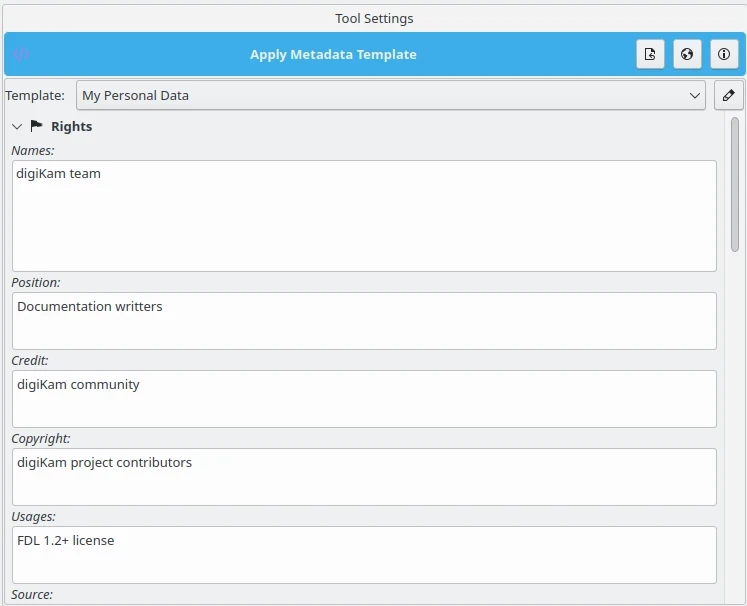
Task: Click the tool information icon
Action: pyautogui.click(x=724, y=55)
